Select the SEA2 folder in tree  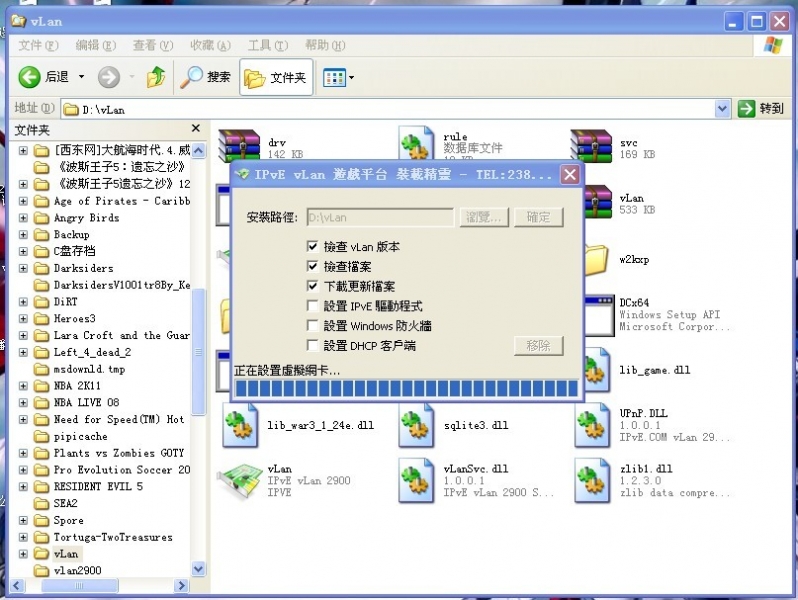tap(65, 503)
